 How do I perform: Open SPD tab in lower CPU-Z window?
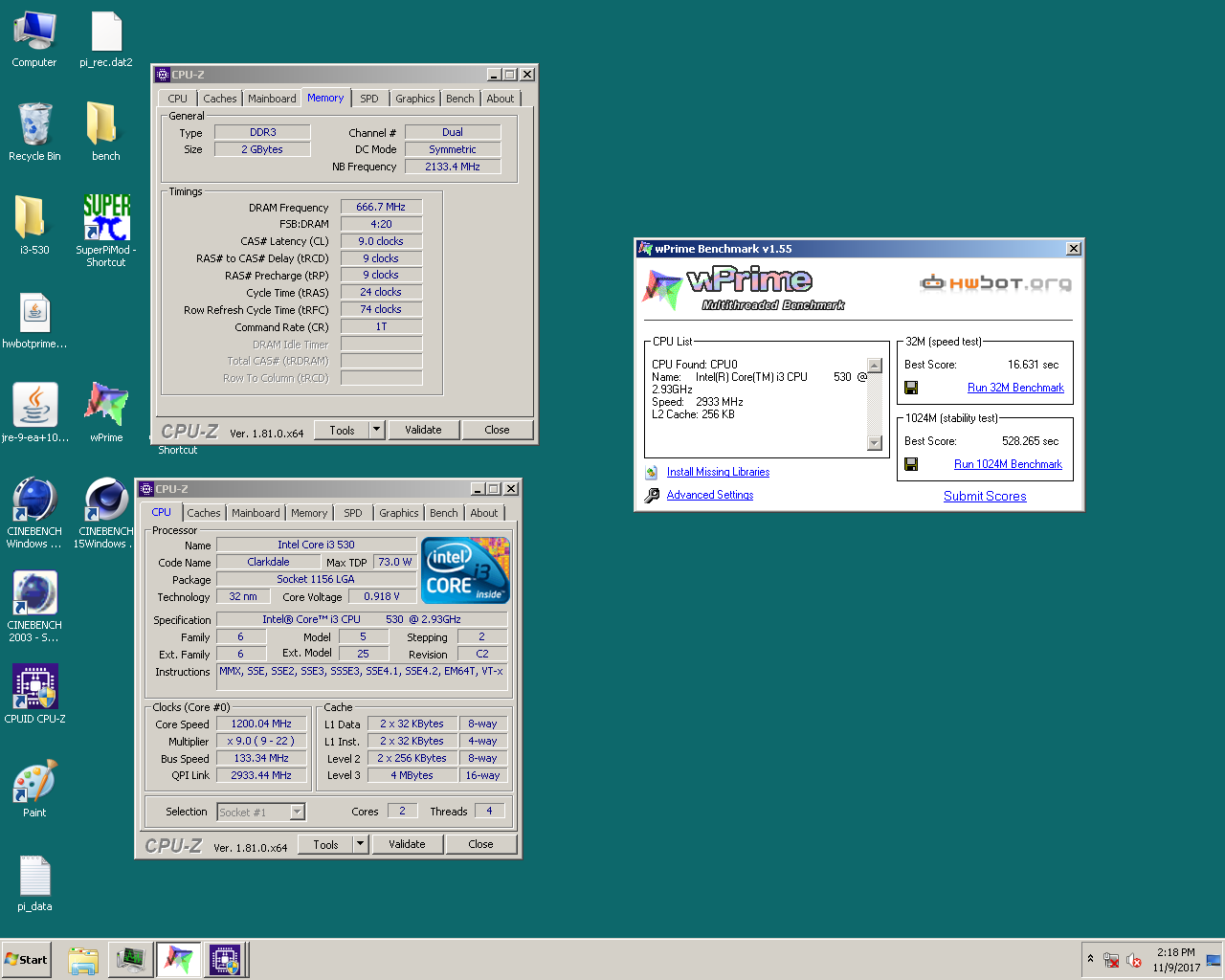tap(353, 513)
